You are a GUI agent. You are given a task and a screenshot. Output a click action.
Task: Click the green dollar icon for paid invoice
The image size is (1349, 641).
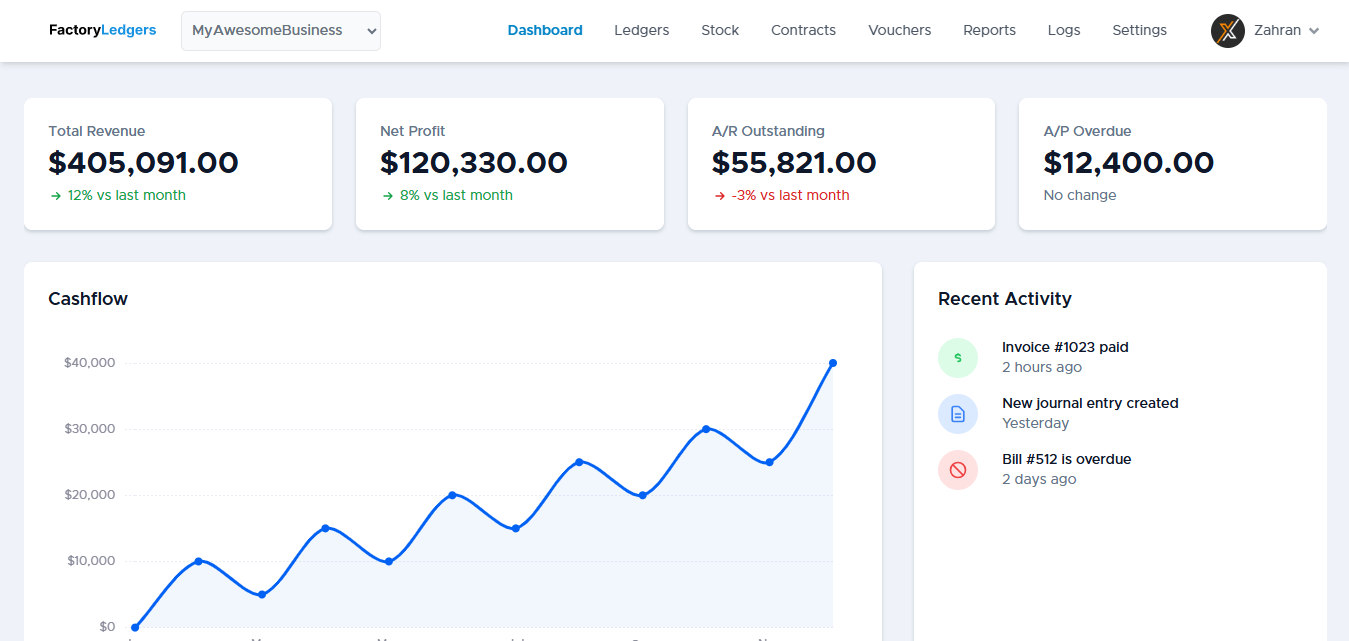[958, 357]
